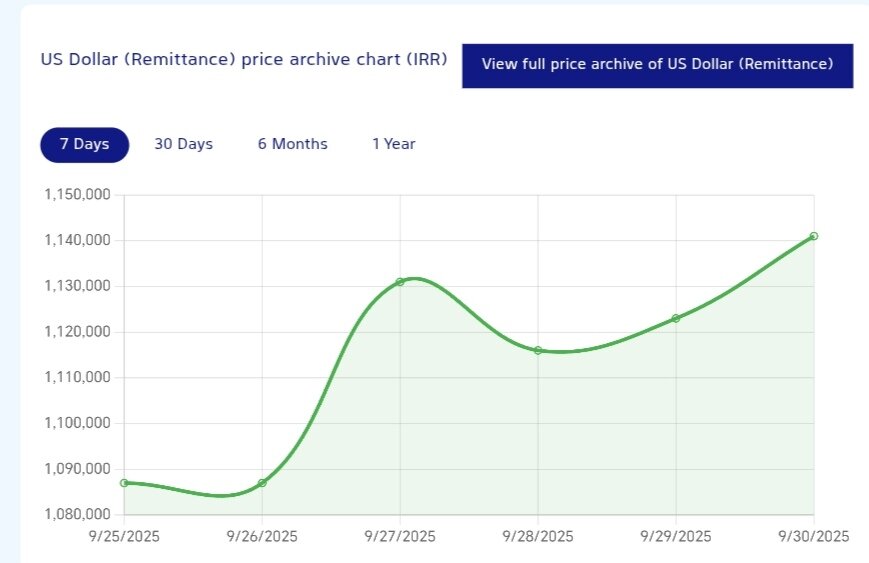Click the 9/30/2025 x-axis date label
The height and width of the screenshot is (563, 869).
click(812, 537)
